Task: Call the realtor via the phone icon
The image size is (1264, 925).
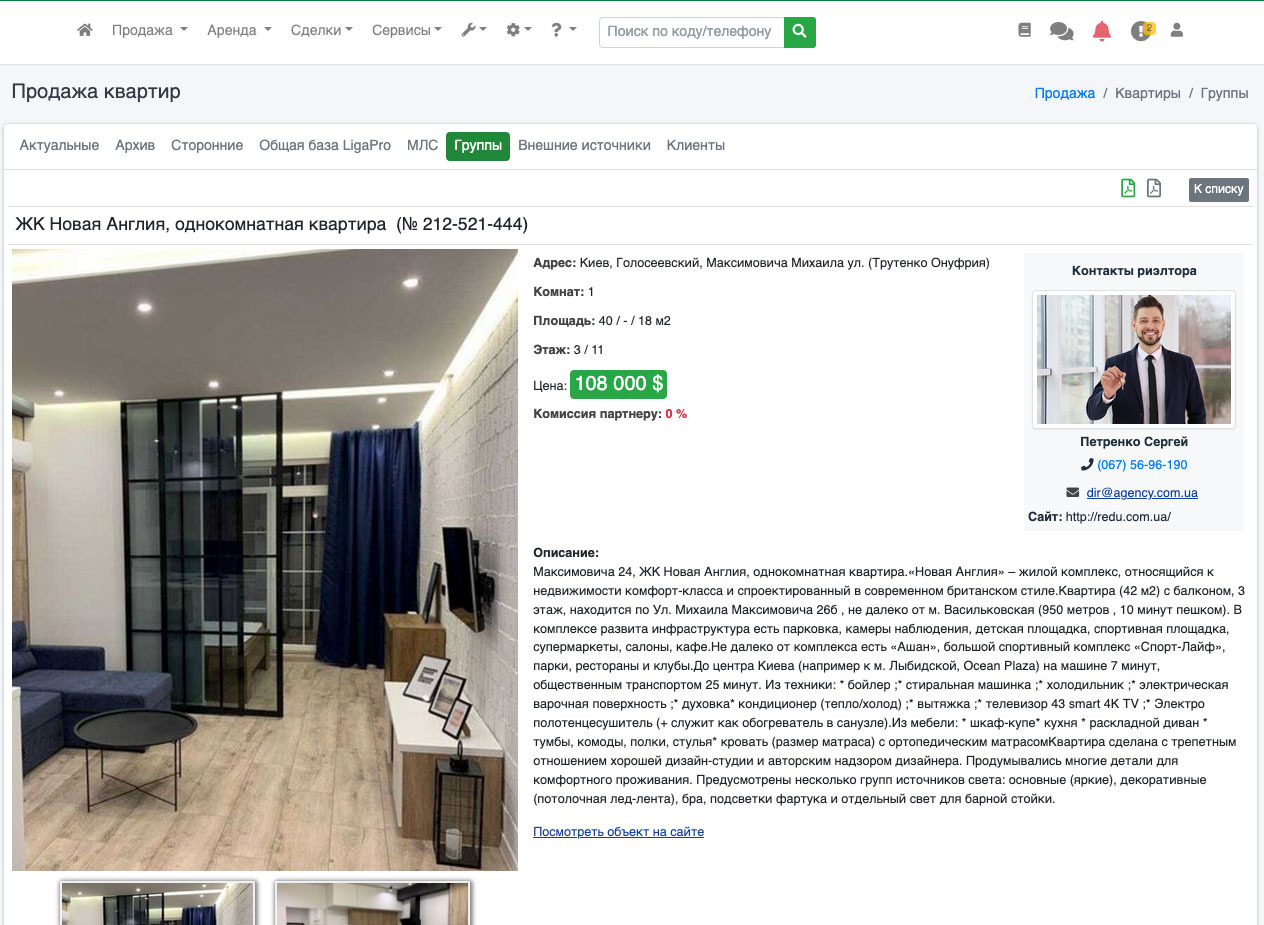Action: [1087, 465]
